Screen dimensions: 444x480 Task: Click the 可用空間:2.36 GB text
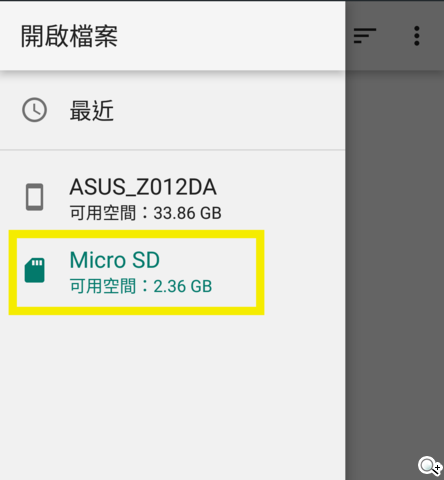click(141, 286)
